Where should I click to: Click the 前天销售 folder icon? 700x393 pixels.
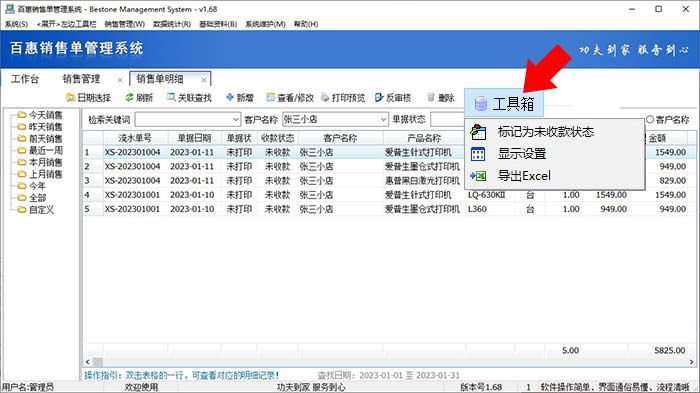(21, 138)
